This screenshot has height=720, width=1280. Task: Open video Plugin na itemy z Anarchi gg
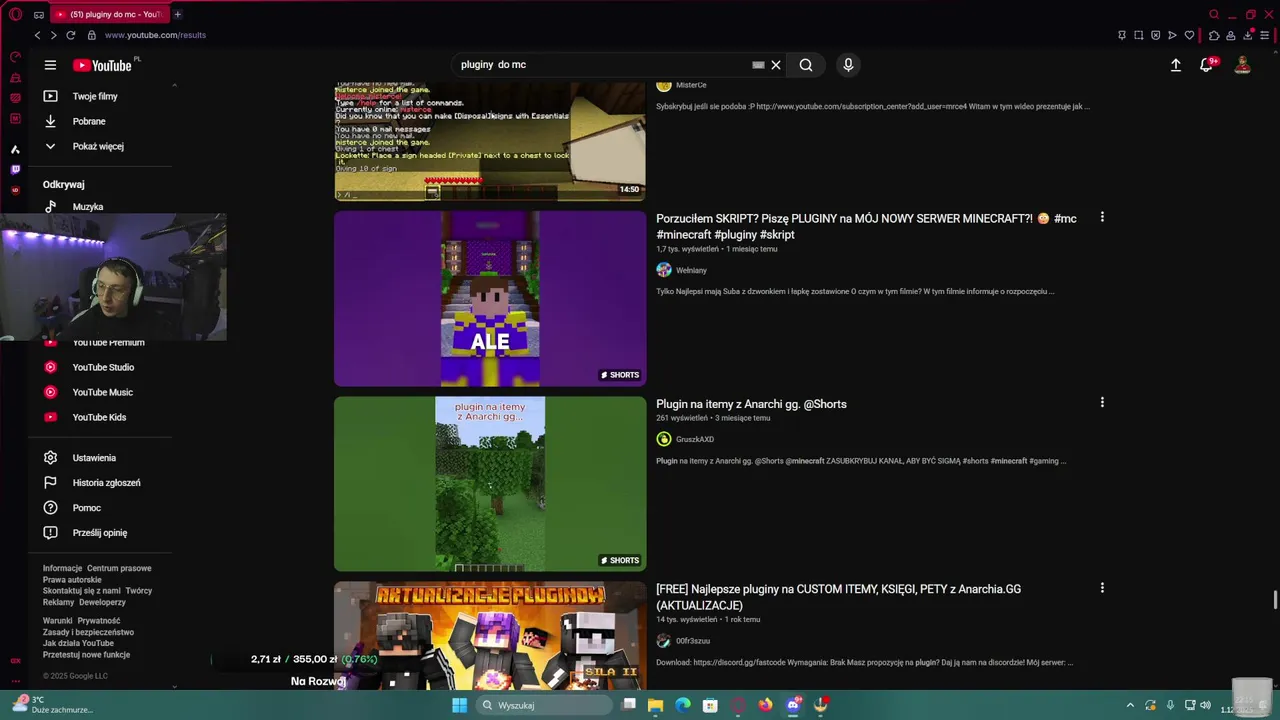[751, 404]
